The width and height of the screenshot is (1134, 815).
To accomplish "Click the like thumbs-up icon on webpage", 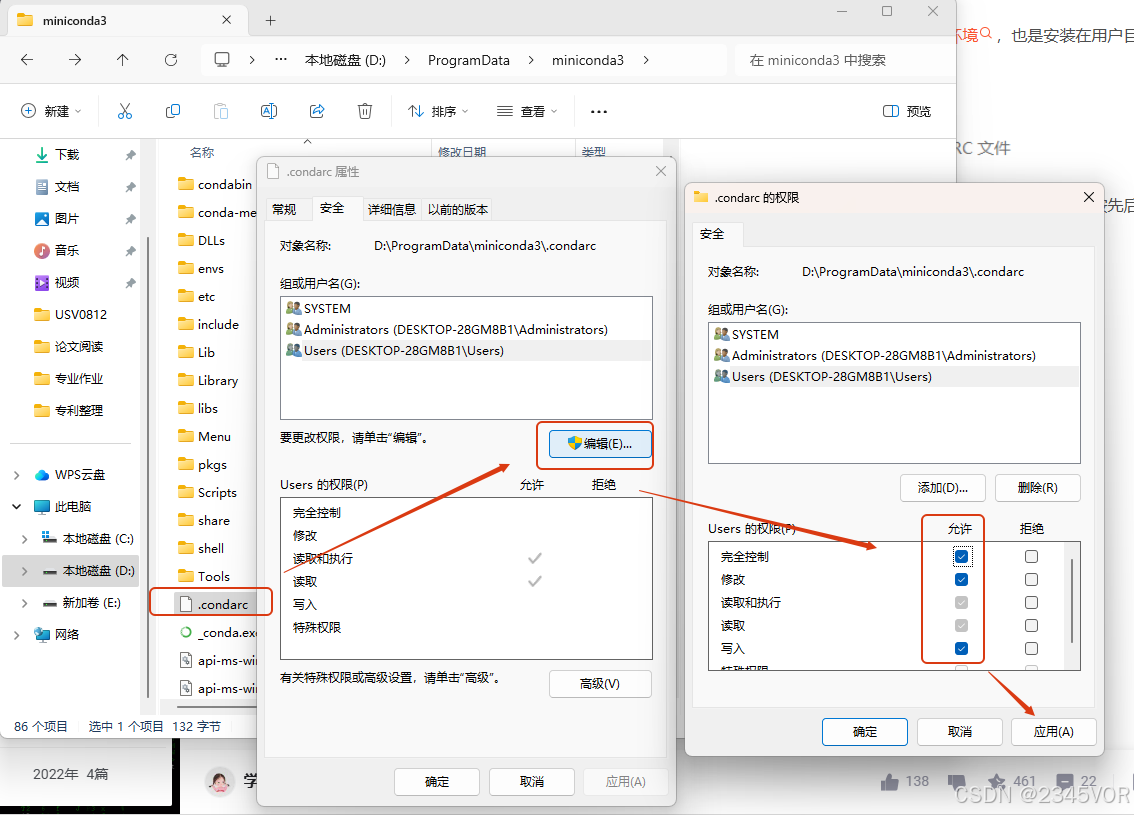I will [890, 782].
